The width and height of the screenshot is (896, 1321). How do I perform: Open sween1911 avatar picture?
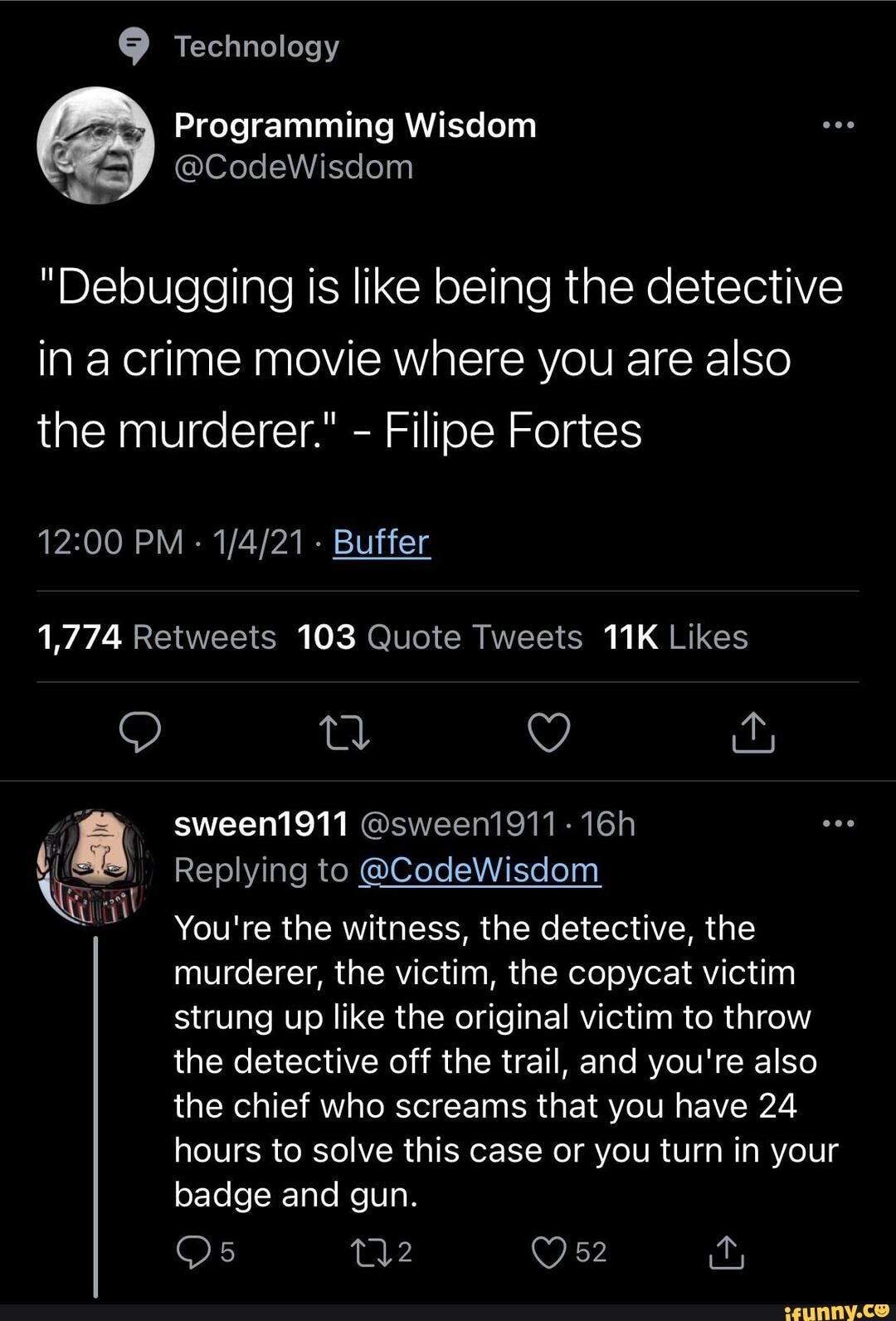[96, 867]
